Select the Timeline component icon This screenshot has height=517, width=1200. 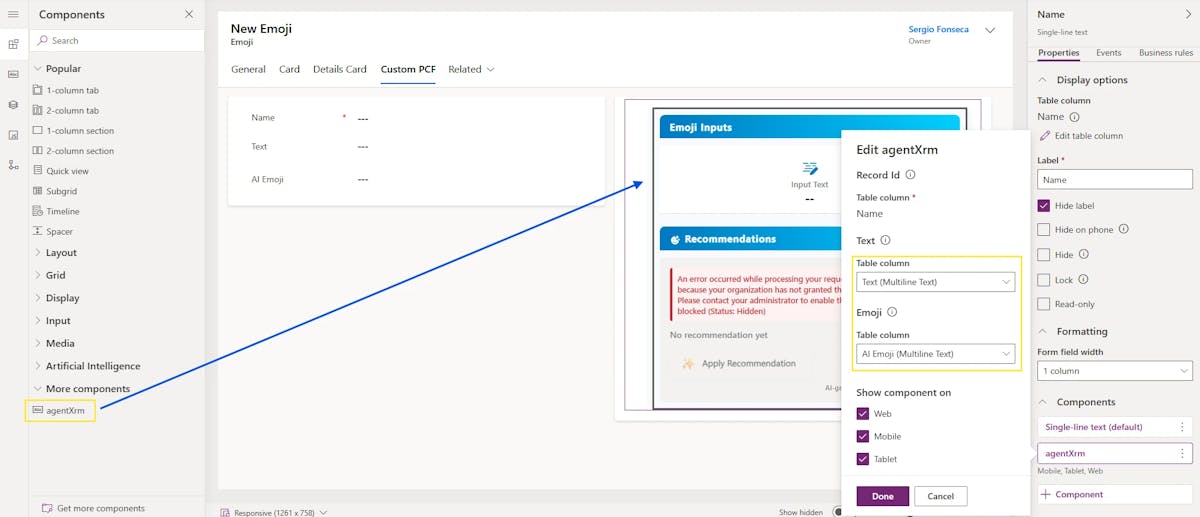[x=38, y=211]
